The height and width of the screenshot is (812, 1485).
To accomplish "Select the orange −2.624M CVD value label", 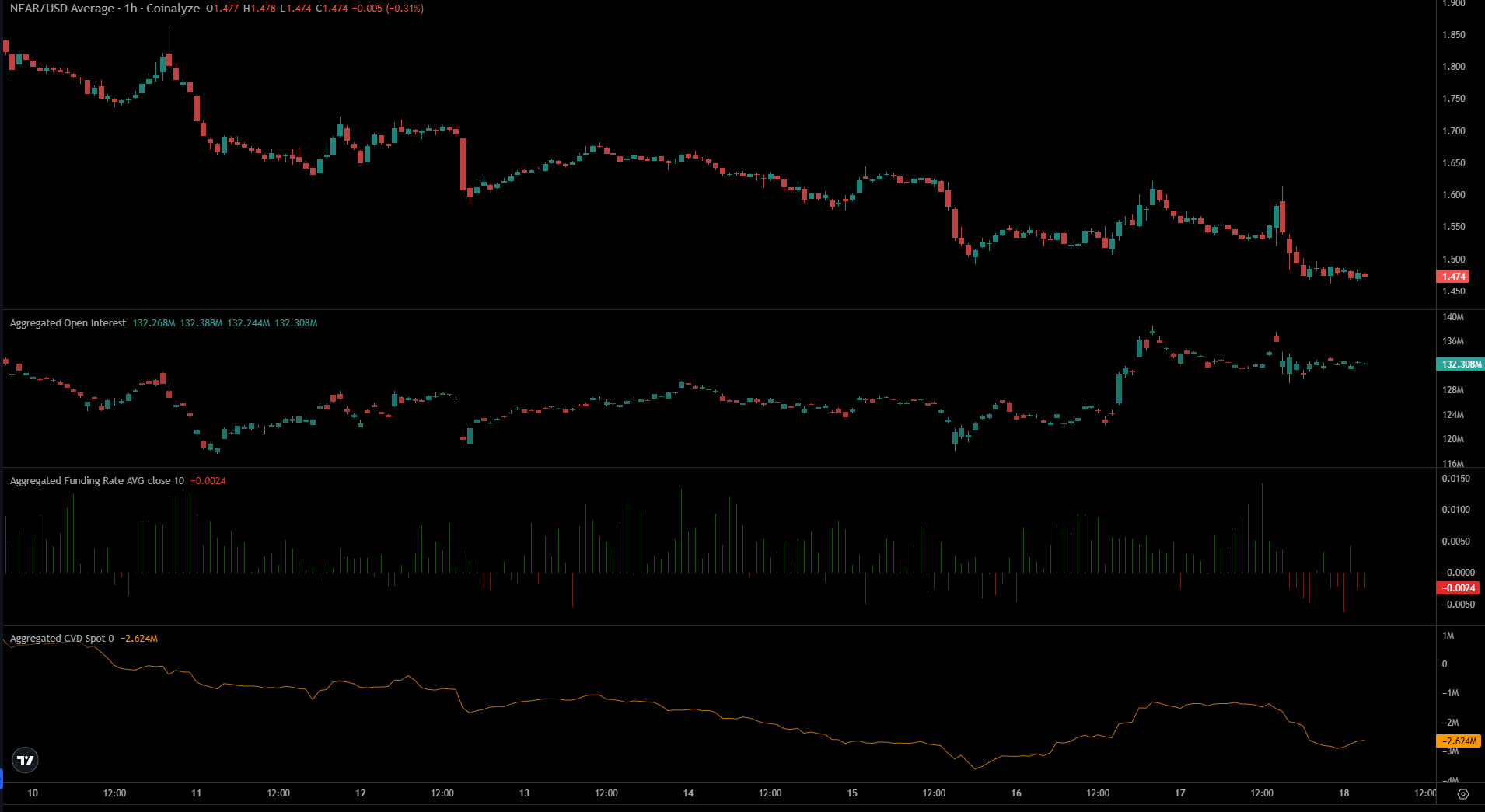I will click(1458, 742).
